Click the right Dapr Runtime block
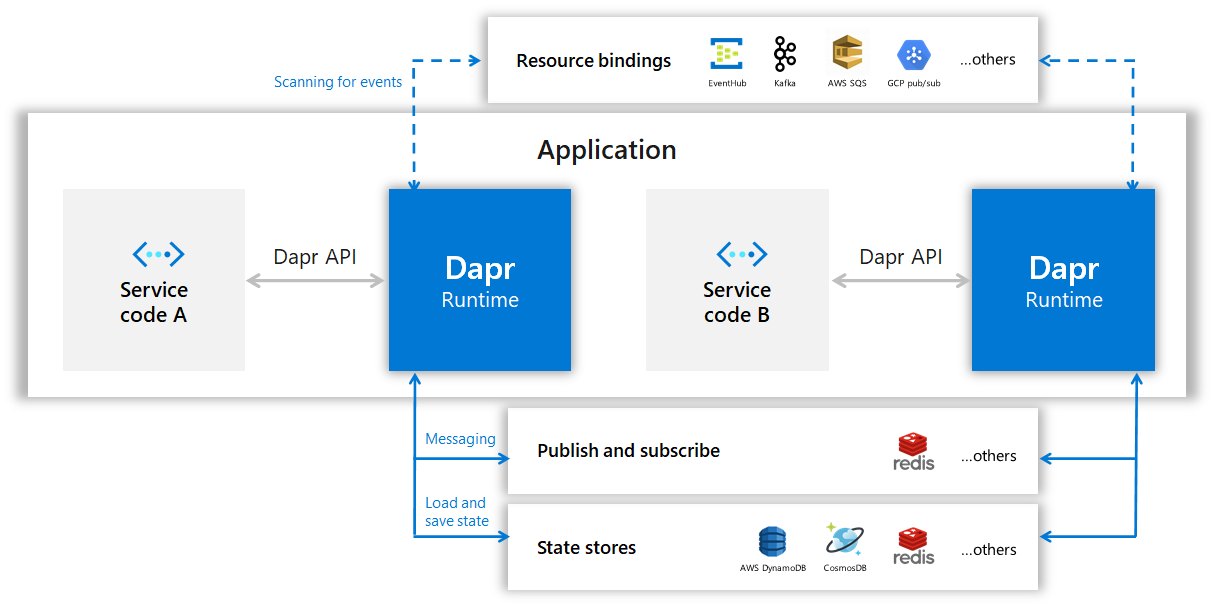Viewport: 1214px width, 607px height. coord(1063,280)
